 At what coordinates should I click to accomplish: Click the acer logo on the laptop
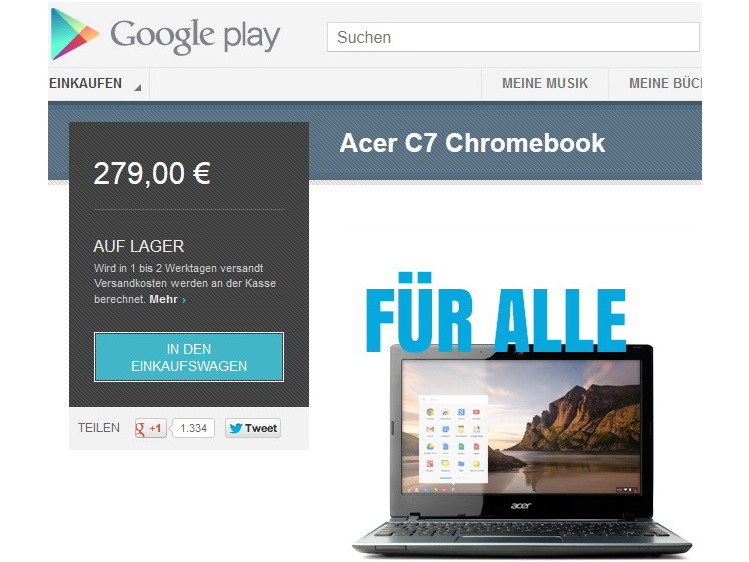[x=521, y=505]
